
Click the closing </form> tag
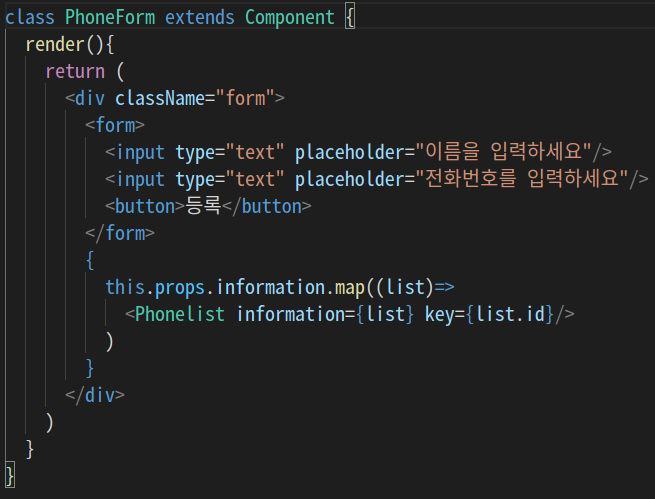tap(120, 233)
